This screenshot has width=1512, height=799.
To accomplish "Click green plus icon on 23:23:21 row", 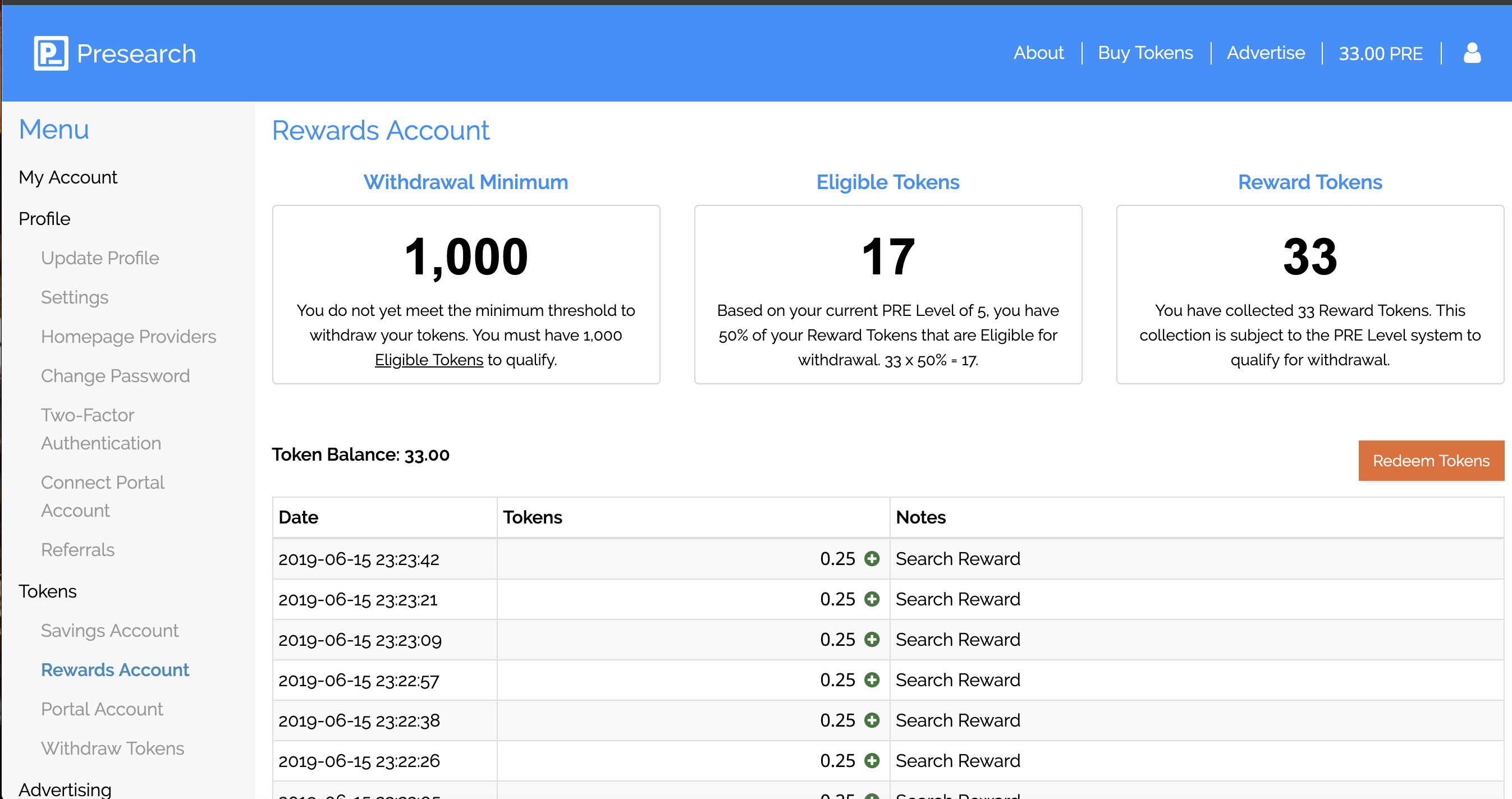I will 872,599.
